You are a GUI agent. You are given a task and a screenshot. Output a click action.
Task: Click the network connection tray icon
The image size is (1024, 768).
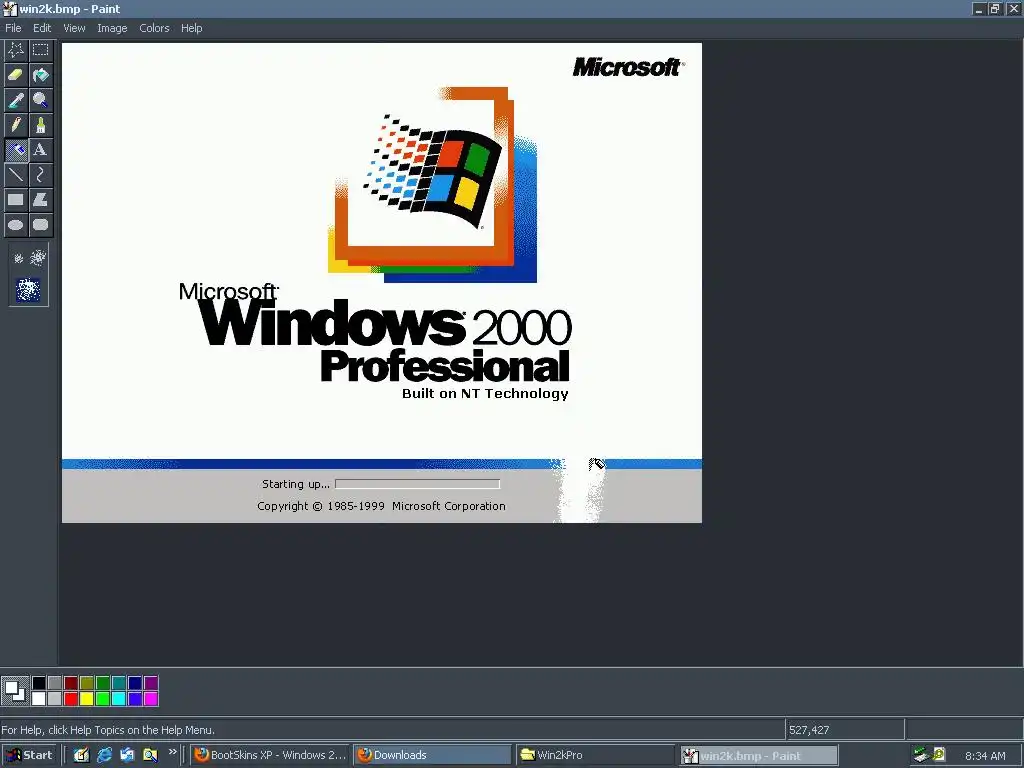tap(921, 755)
